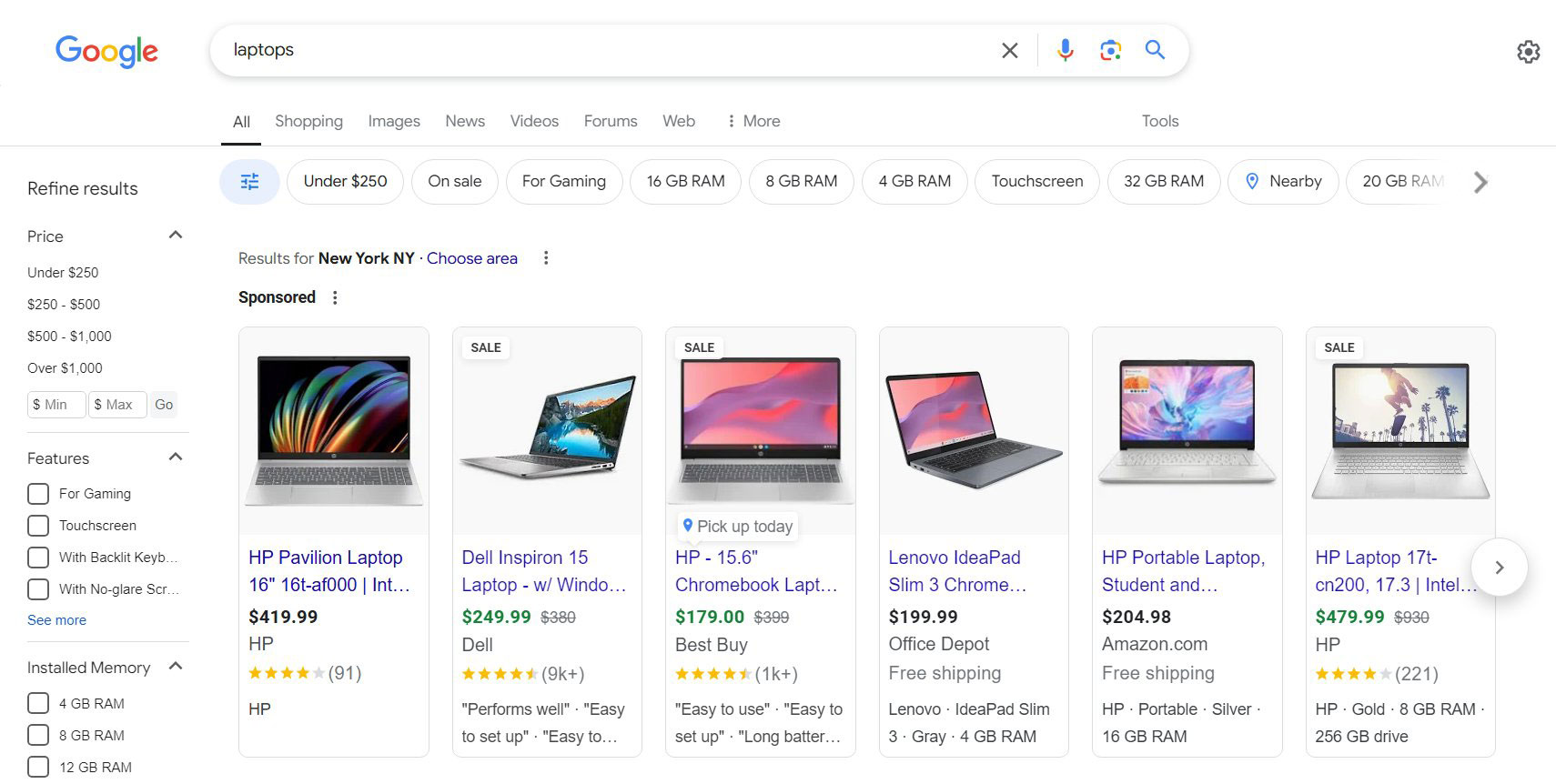Check the Touchscreen filter checkbox

coord(37,525)
